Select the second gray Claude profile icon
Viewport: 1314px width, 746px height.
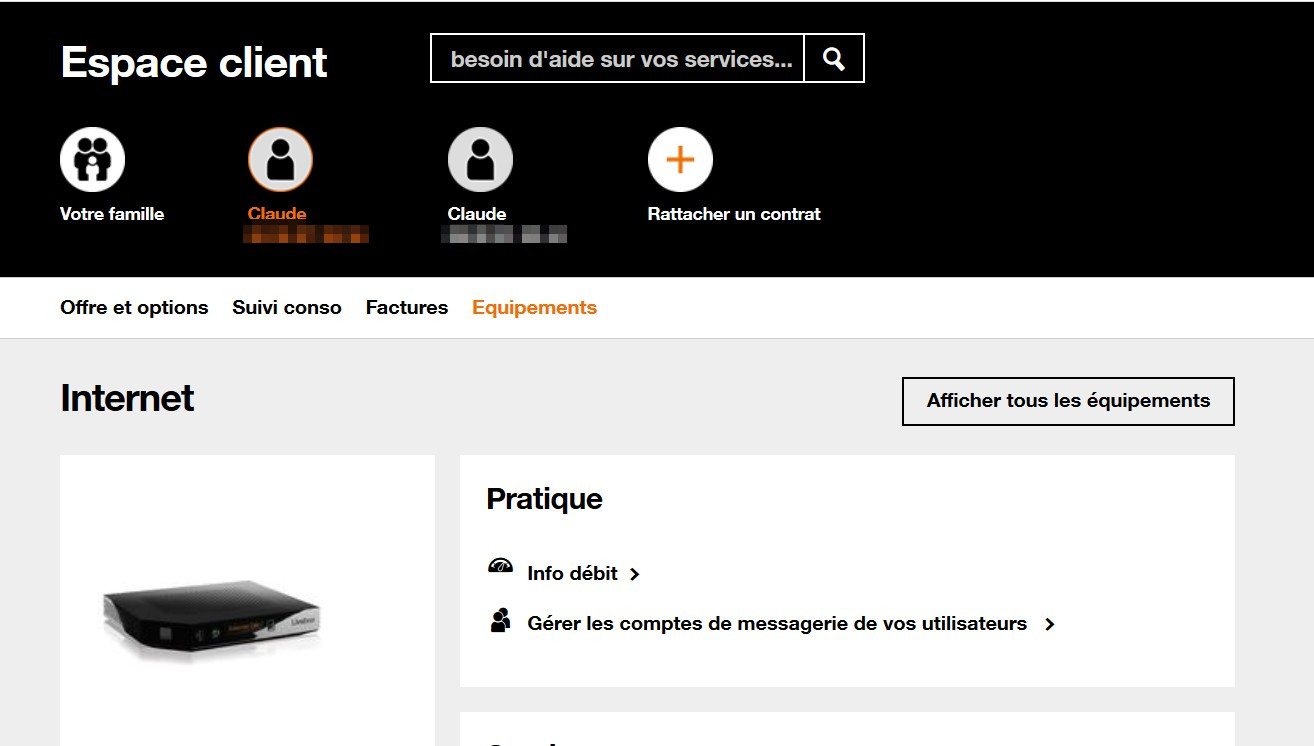tap(480, 160)
